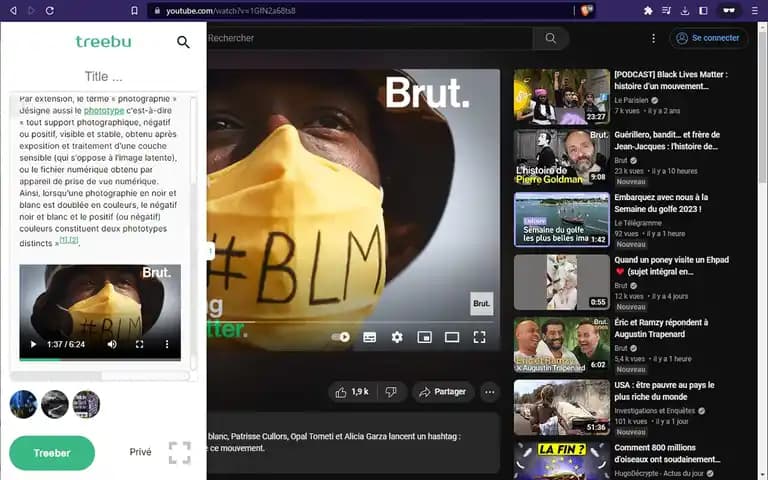Click the YouTube Rechercher search field
Viewport: 768px width, 480px height.
pos(369,38)
